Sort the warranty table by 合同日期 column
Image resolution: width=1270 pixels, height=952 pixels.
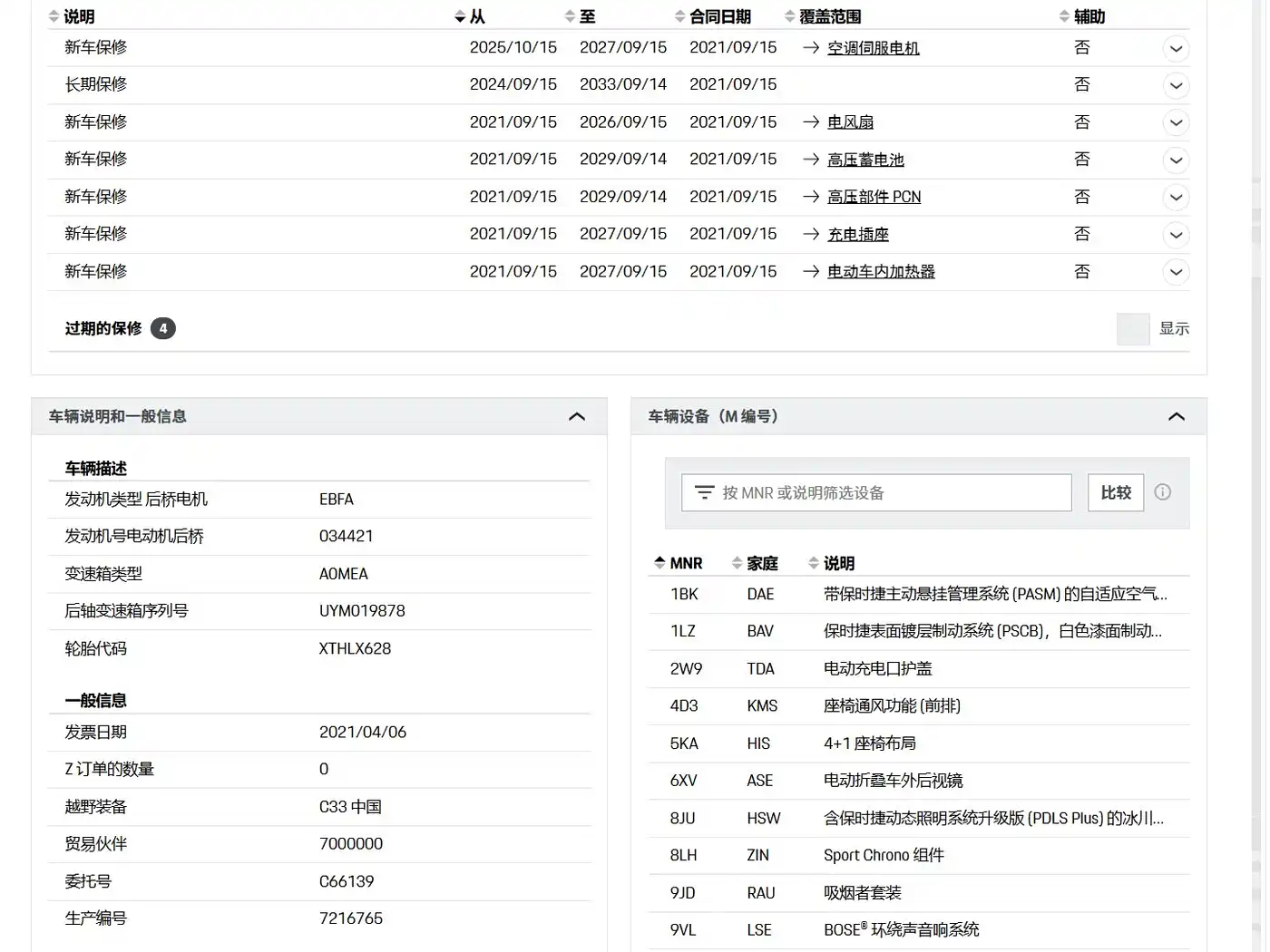click(713, 16)
